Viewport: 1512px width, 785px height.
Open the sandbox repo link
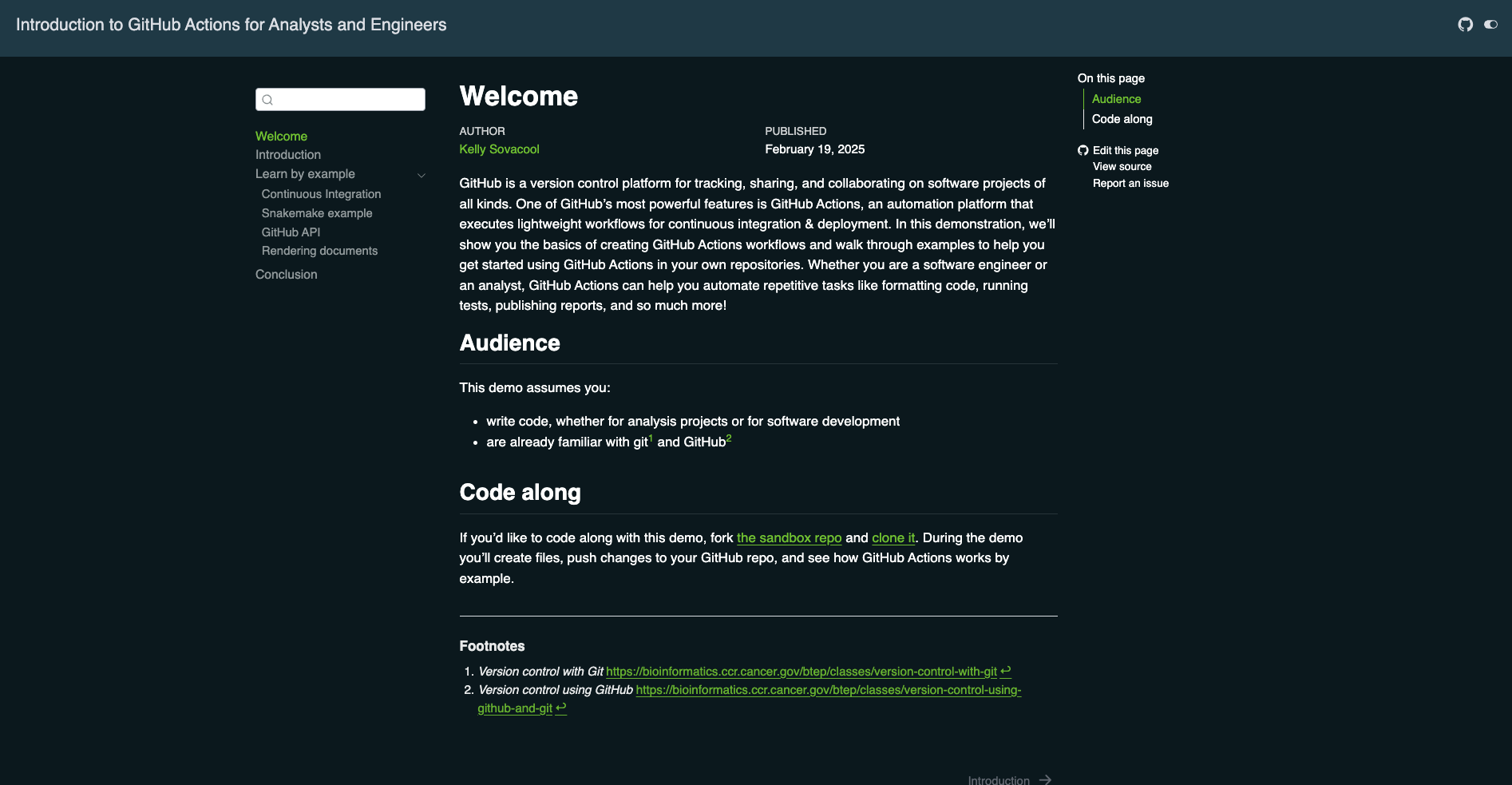click(x=789, y=538)
